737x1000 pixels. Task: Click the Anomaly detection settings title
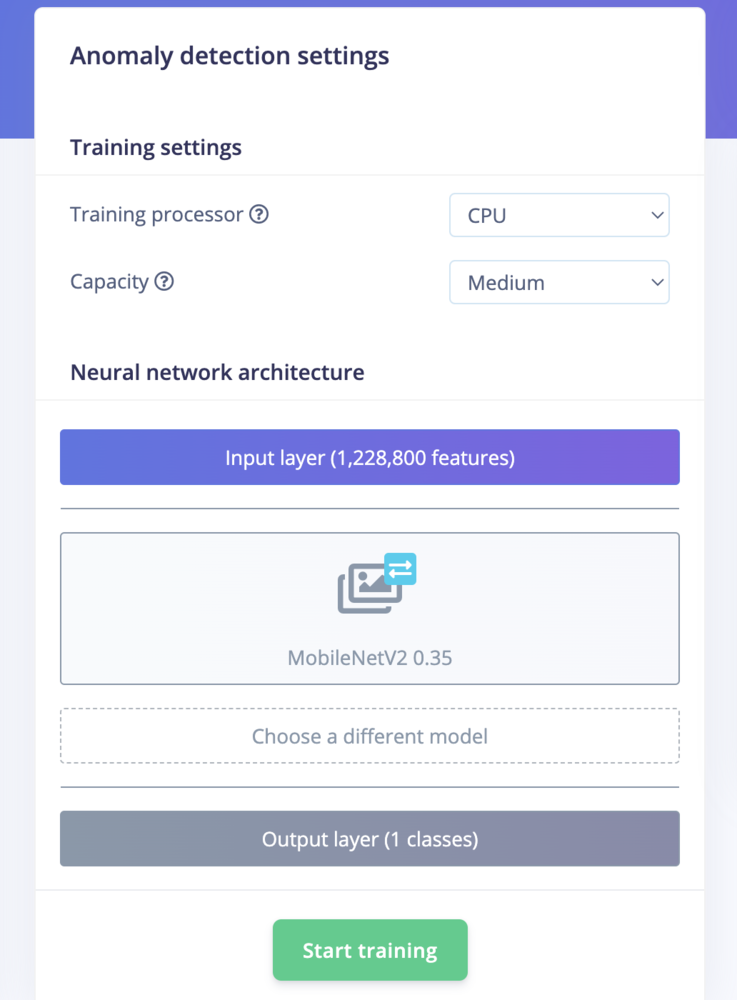(230, 56)
